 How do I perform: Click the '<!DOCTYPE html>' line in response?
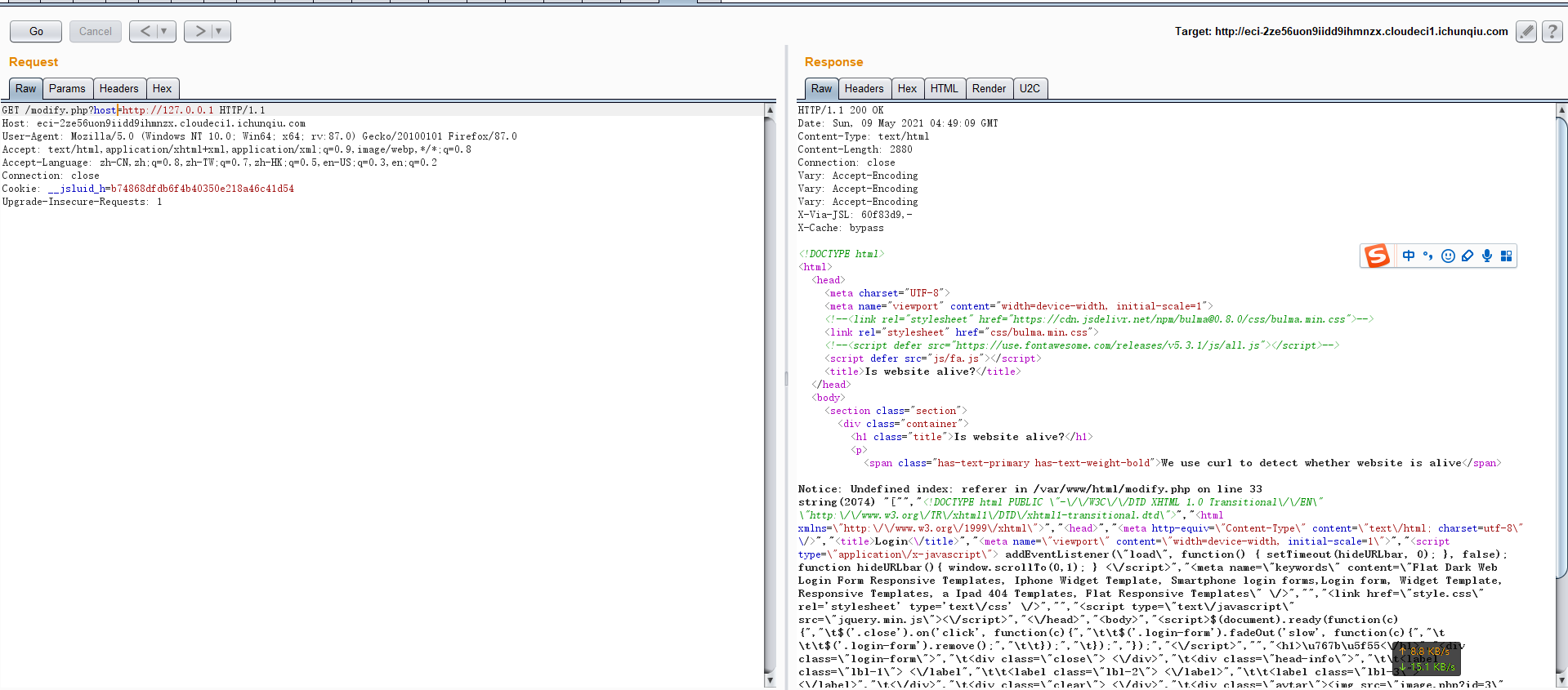(x=841, y=254)
